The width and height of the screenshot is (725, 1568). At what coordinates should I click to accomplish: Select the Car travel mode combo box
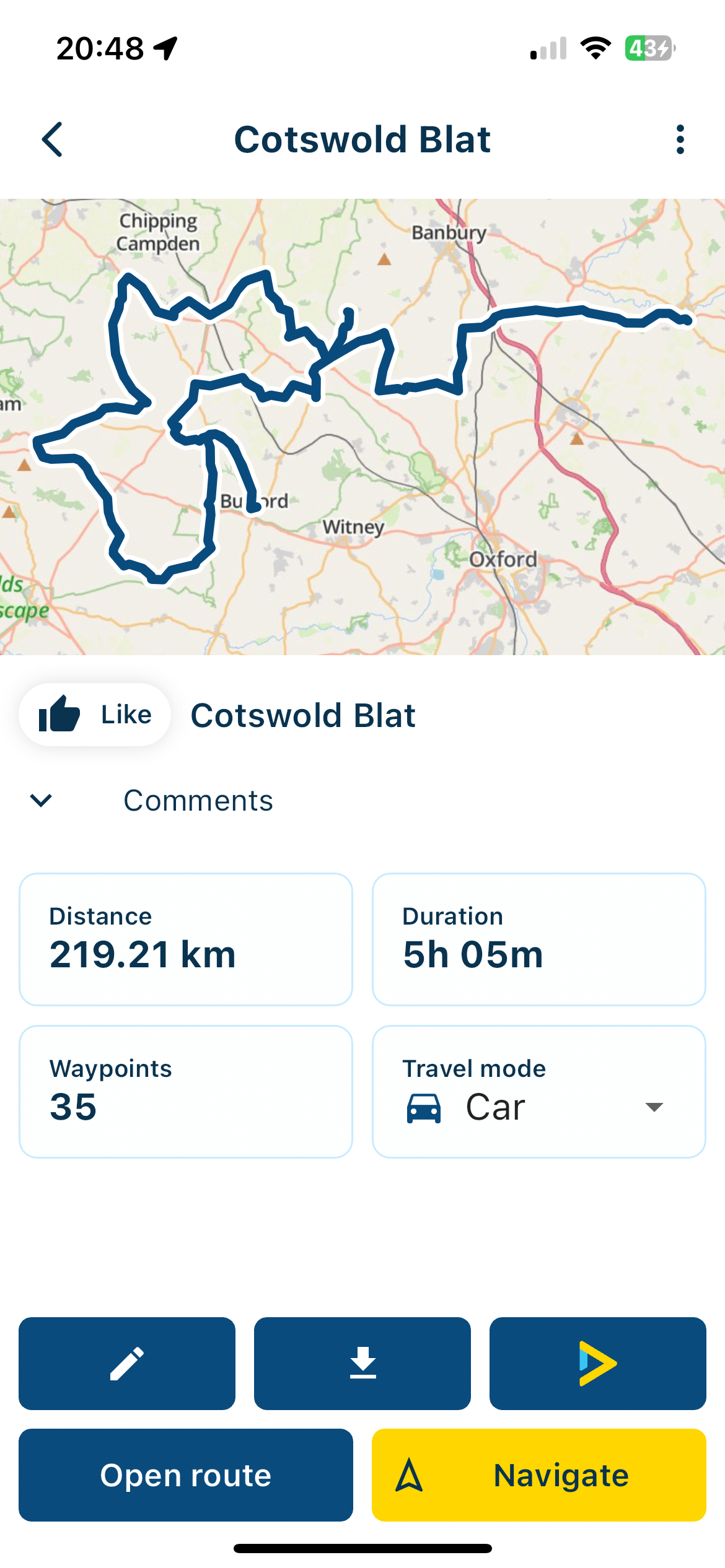[x=538, y=1107]
